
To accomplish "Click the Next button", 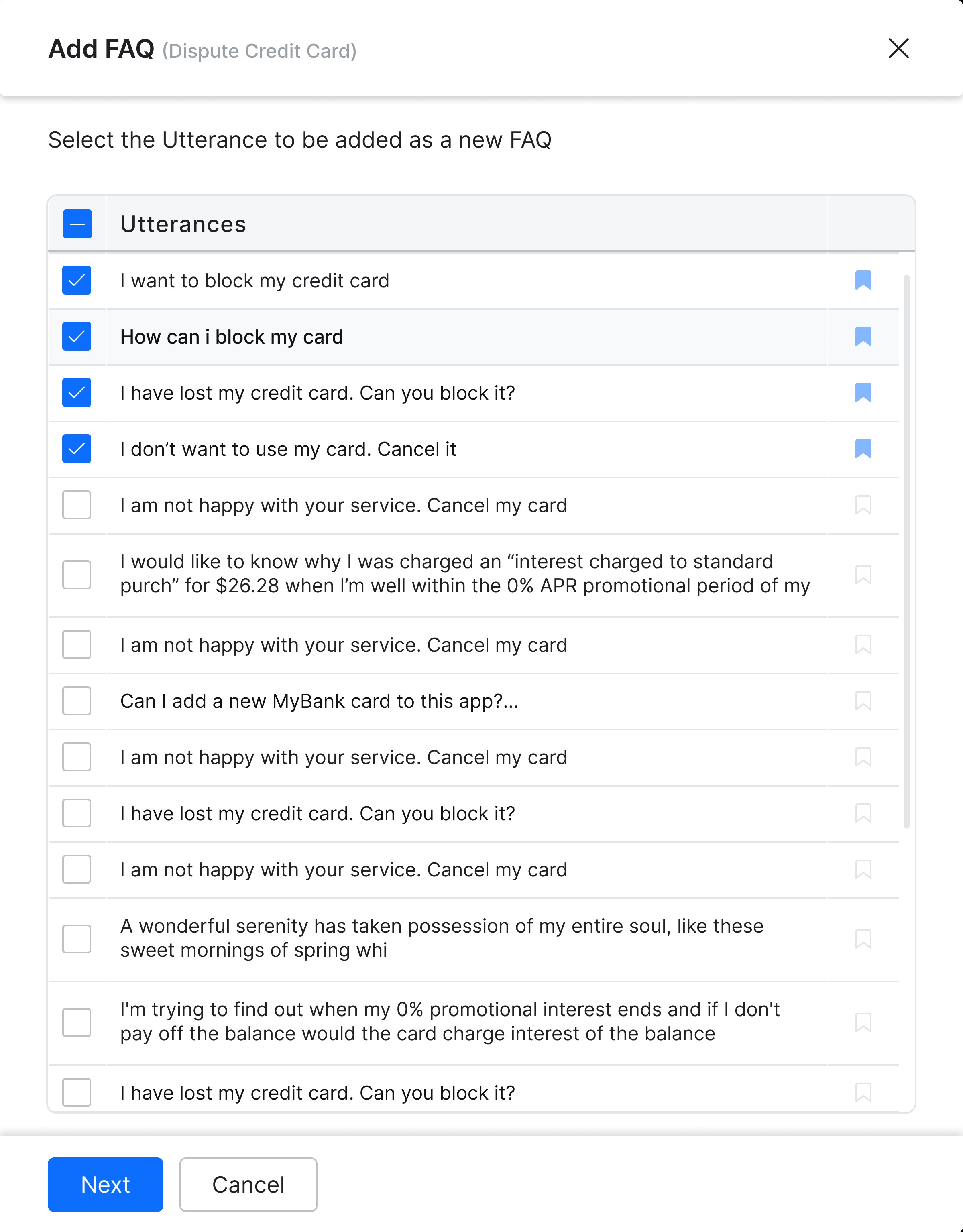I will pos(106,1185).
